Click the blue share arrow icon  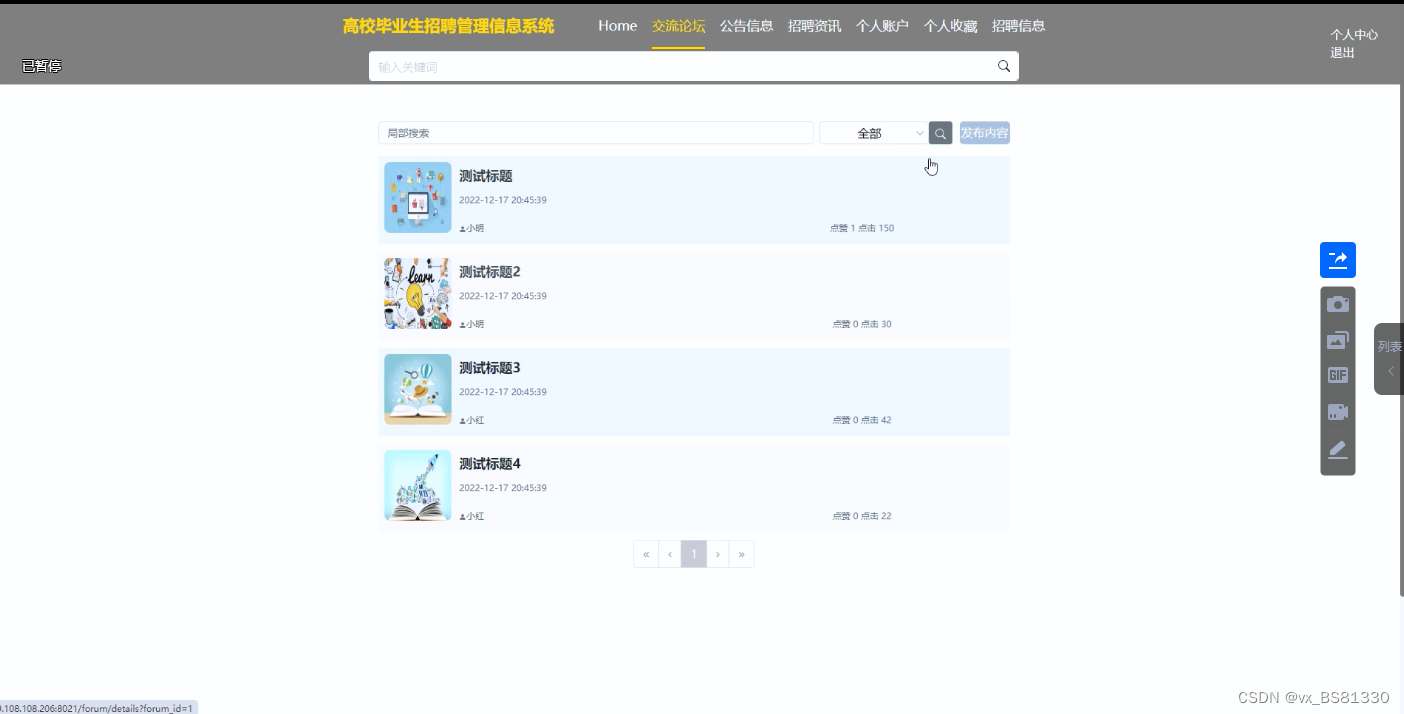click(1338, 260)
